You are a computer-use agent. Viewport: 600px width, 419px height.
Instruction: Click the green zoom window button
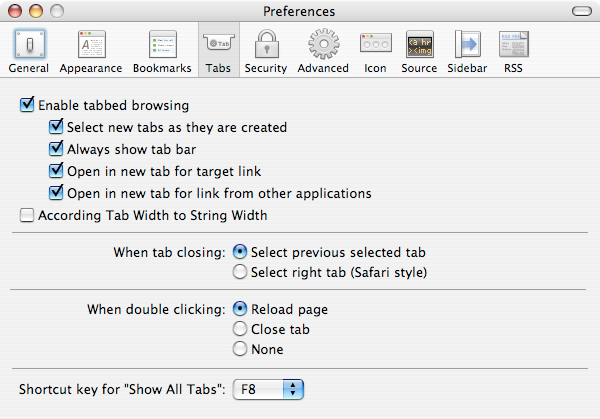tap(57, 11)
